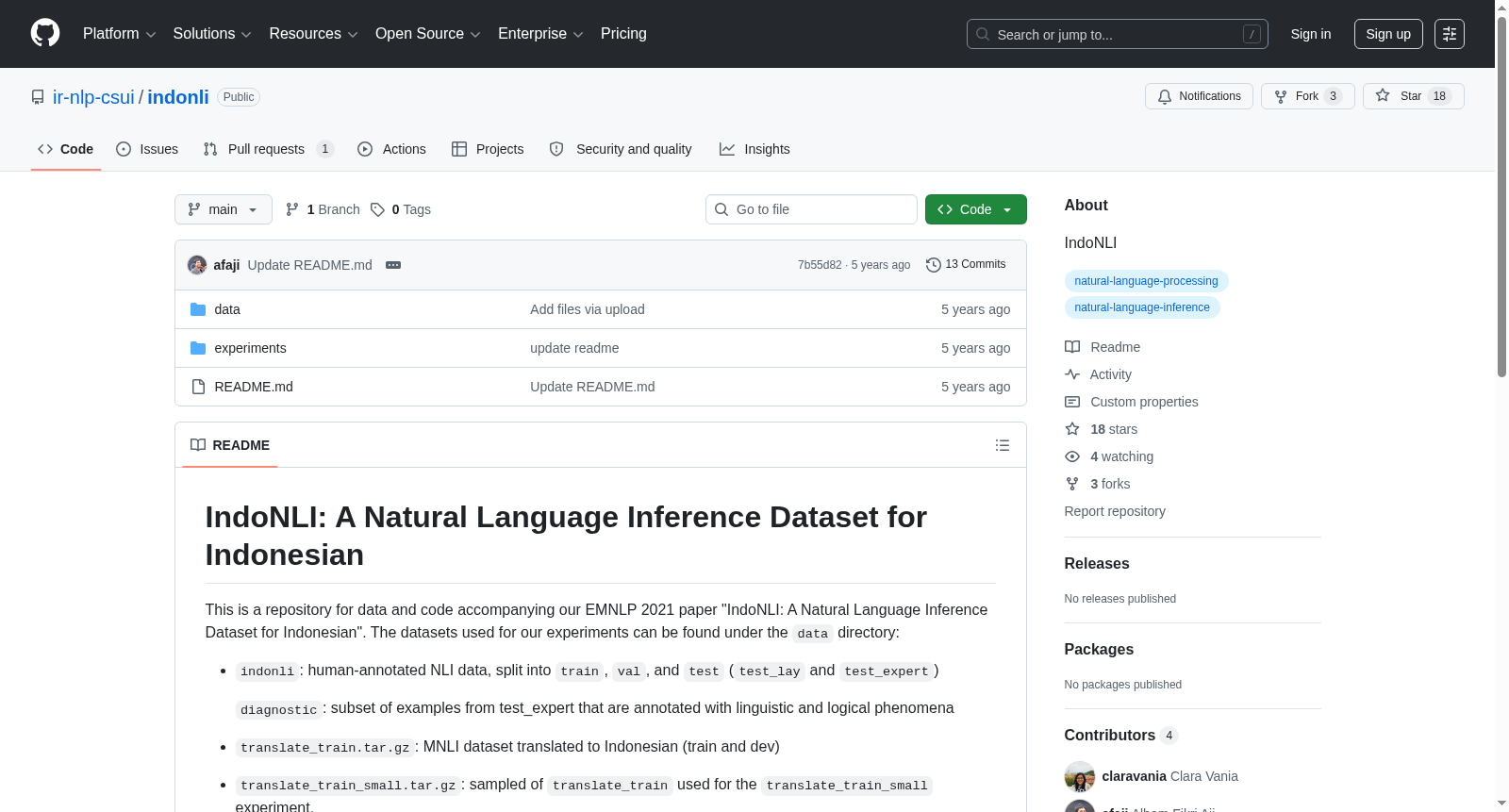Open the GitHub homepage logo

[45, 33]
